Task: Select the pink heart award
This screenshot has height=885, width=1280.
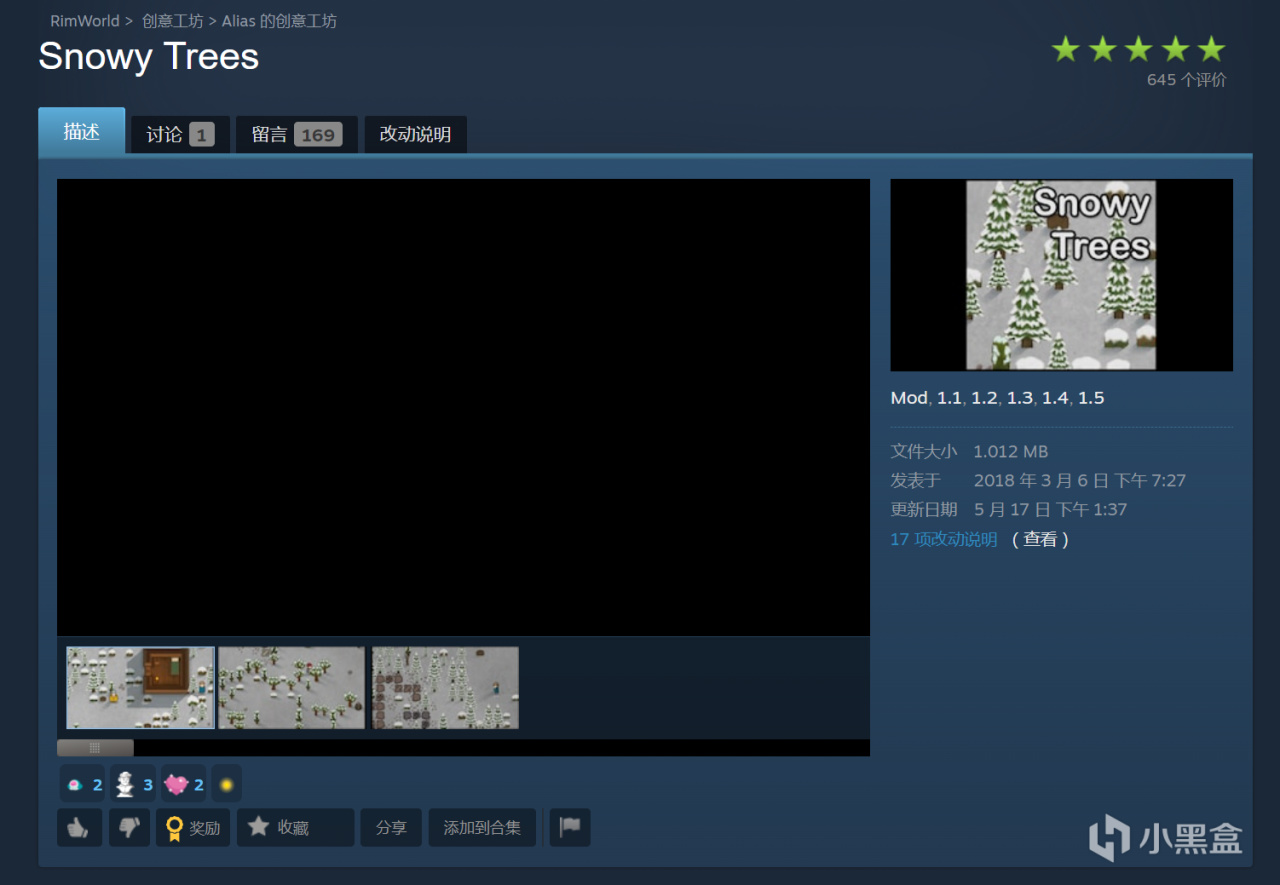Action: (x=183, y=785)
